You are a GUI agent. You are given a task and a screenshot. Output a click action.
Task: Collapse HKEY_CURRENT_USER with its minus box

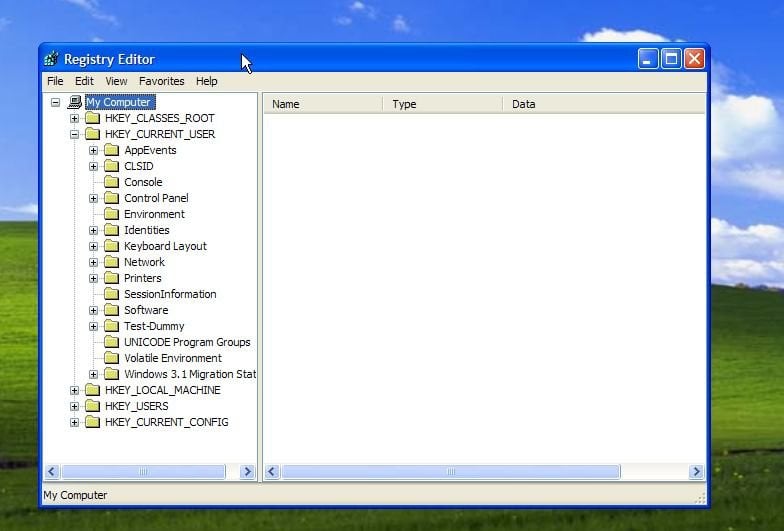[x=74, y=134]
